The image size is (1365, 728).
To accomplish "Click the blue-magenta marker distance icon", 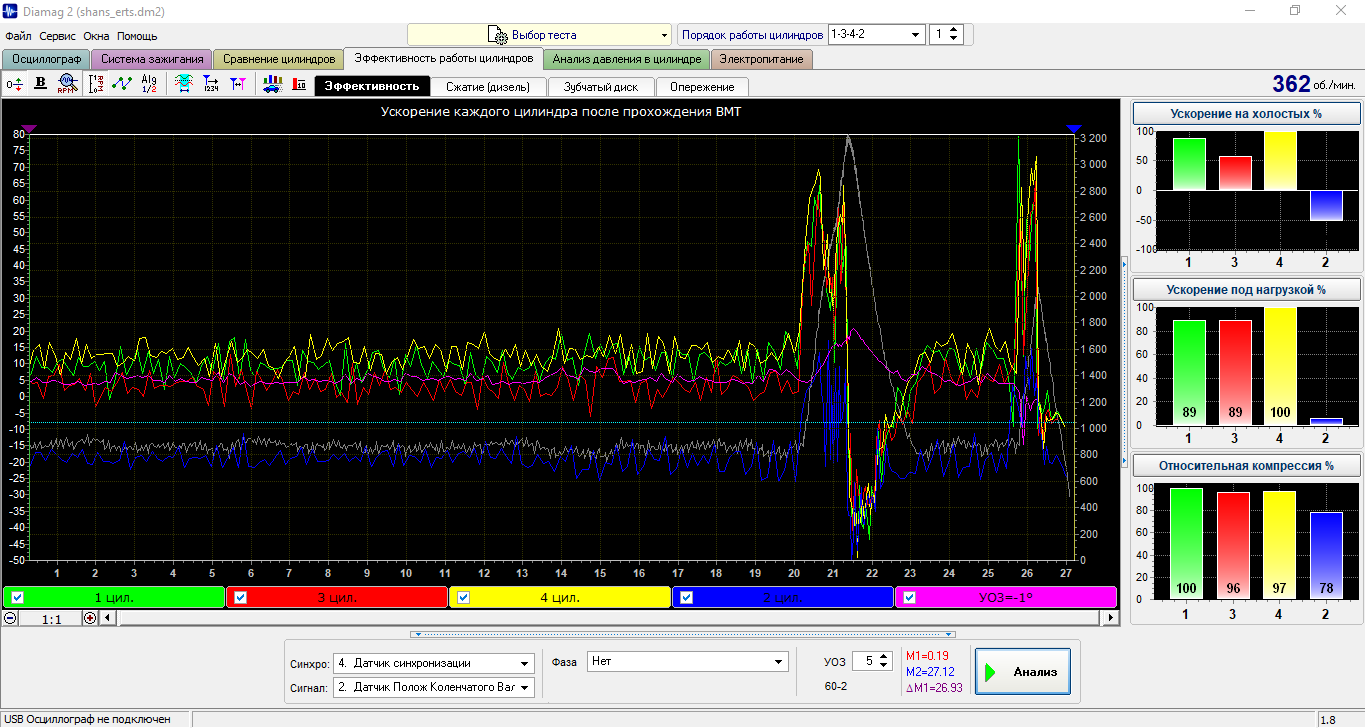I will [x=237, y=85].
